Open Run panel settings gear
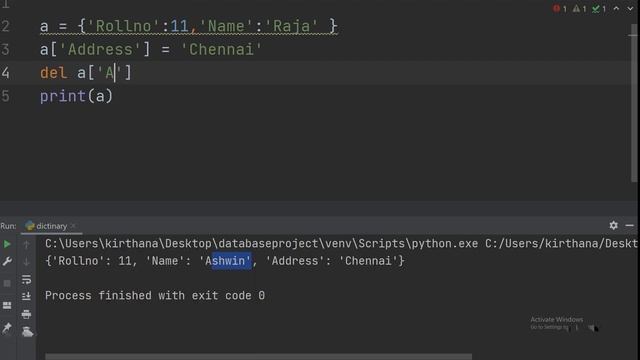Screen dimensions: 640x360 [x=613, y=225]
